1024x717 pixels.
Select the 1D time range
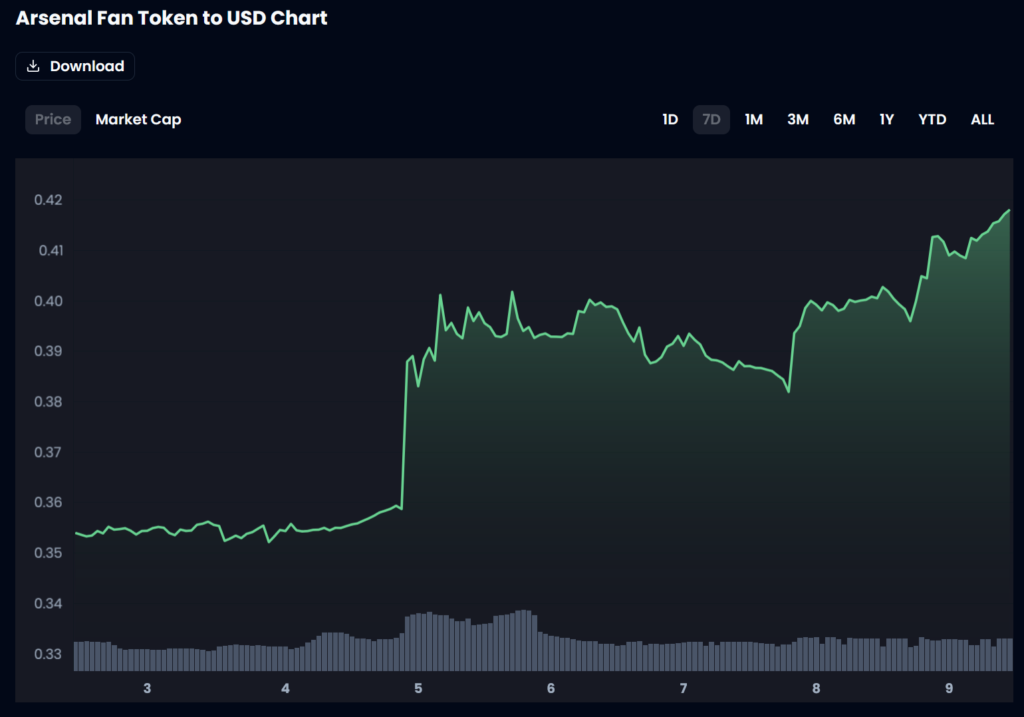pyautogui.click(x=670, y=119)
